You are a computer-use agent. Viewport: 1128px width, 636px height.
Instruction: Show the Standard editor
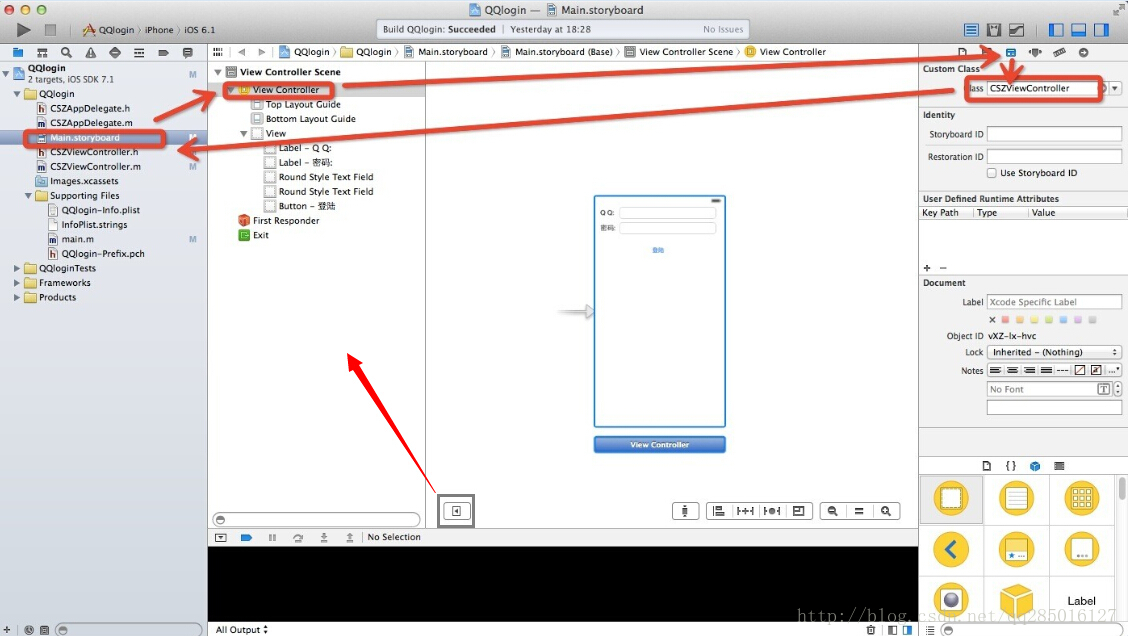pyautogui.click(x=971, y=29)
